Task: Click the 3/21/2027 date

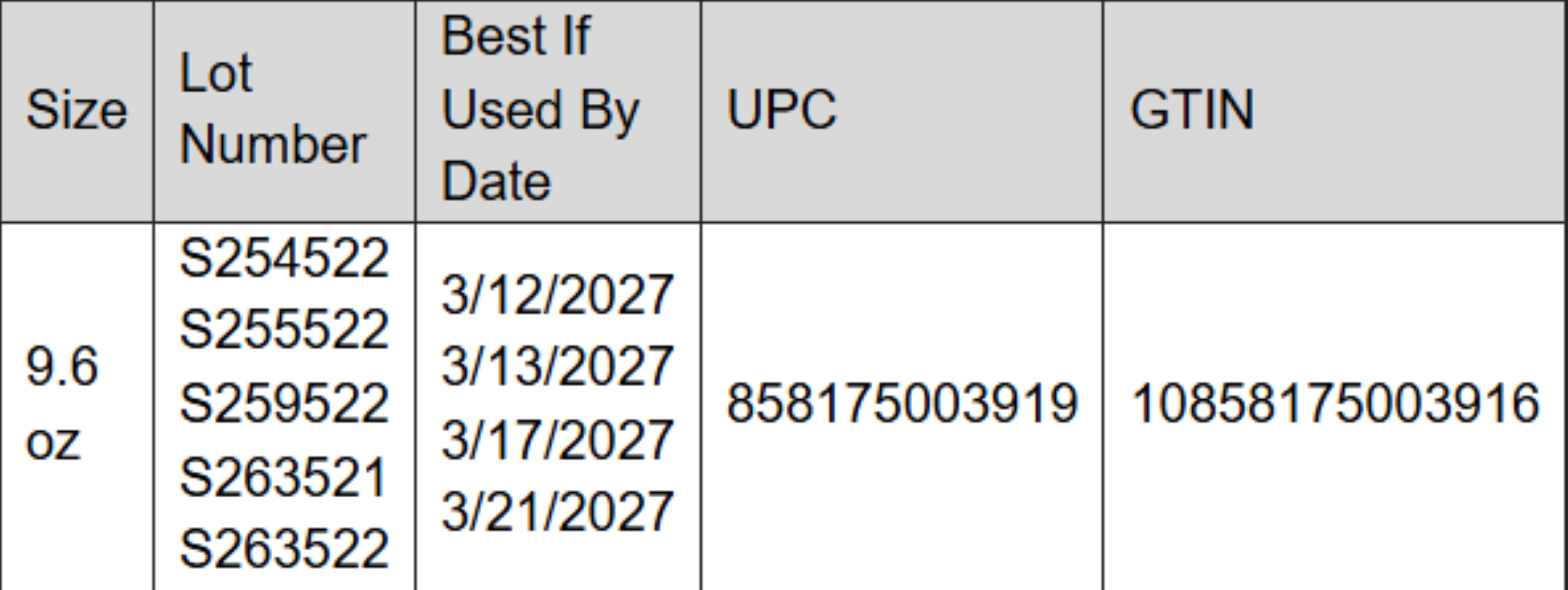Action: (557, 511)
